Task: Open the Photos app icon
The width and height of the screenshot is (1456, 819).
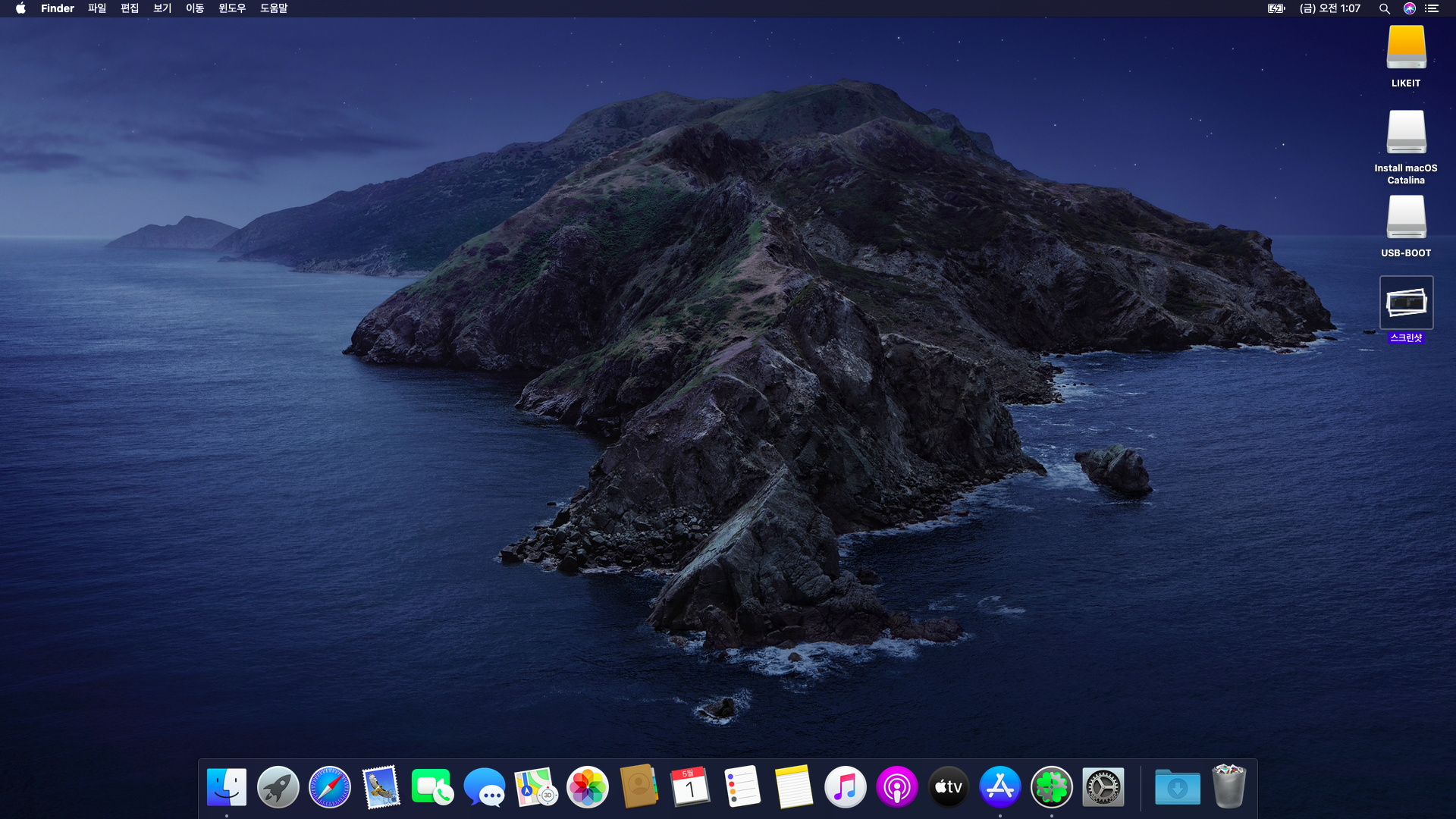Action: [x=587, y=787]
